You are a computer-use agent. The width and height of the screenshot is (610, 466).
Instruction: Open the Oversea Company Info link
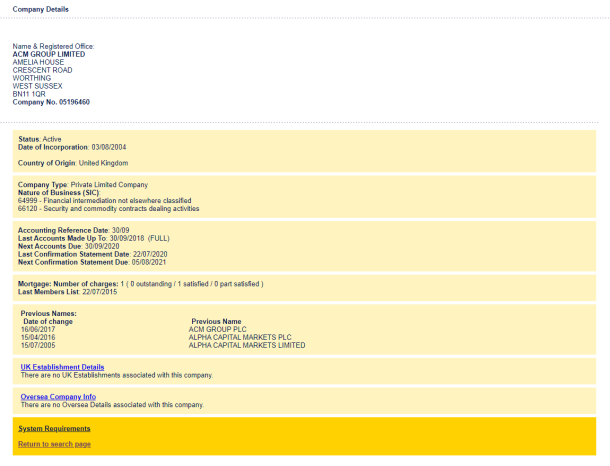(58, 397)
